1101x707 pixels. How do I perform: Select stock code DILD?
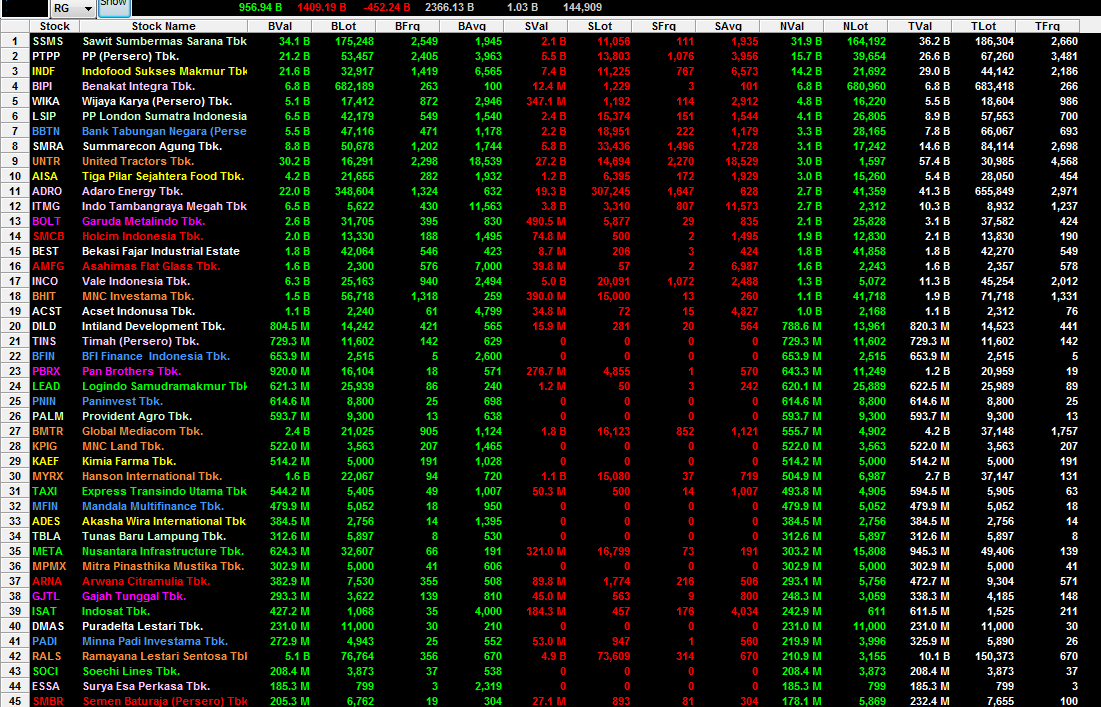44,326
